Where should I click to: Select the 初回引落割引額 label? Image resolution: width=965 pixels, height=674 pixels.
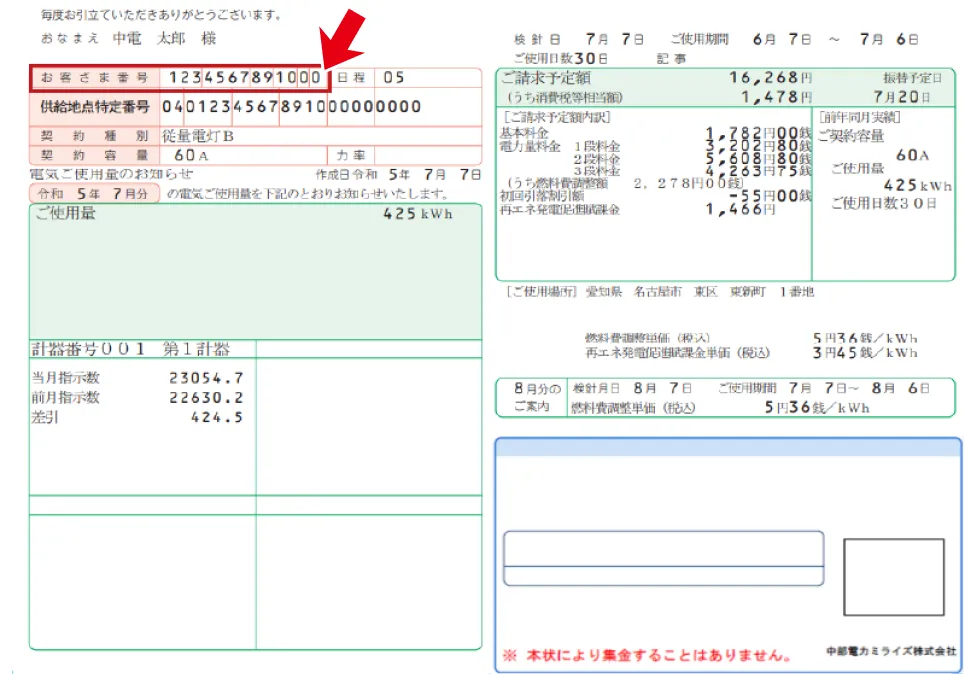tap(542, 196)
